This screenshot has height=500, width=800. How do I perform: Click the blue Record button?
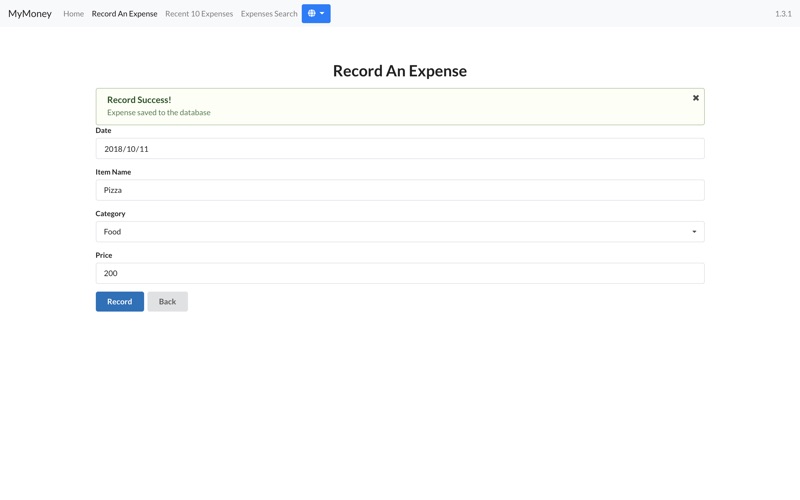pos(120,302)
